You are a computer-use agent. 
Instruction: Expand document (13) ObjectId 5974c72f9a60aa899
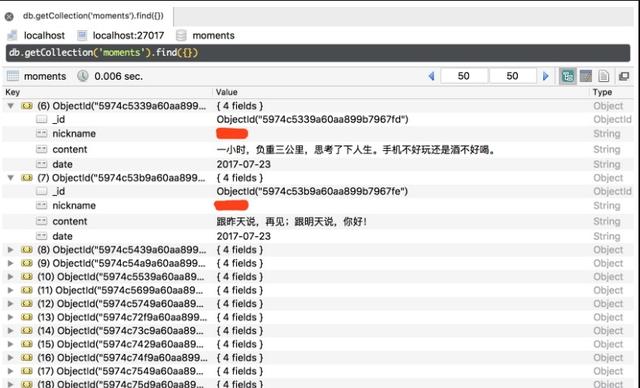tap(11, 317)
